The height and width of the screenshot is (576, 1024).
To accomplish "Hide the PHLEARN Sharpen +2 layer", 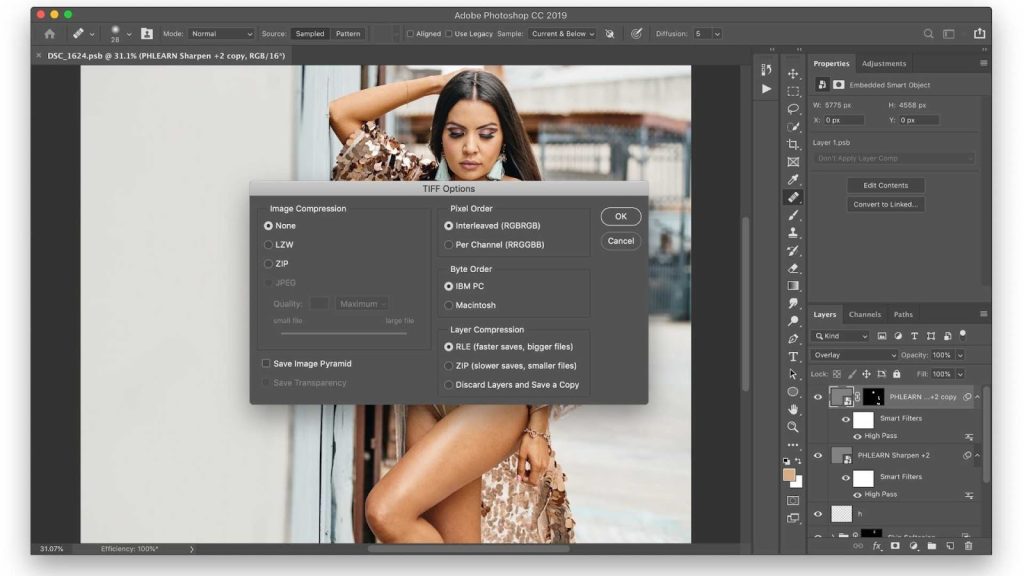I will tap(818, 456).
